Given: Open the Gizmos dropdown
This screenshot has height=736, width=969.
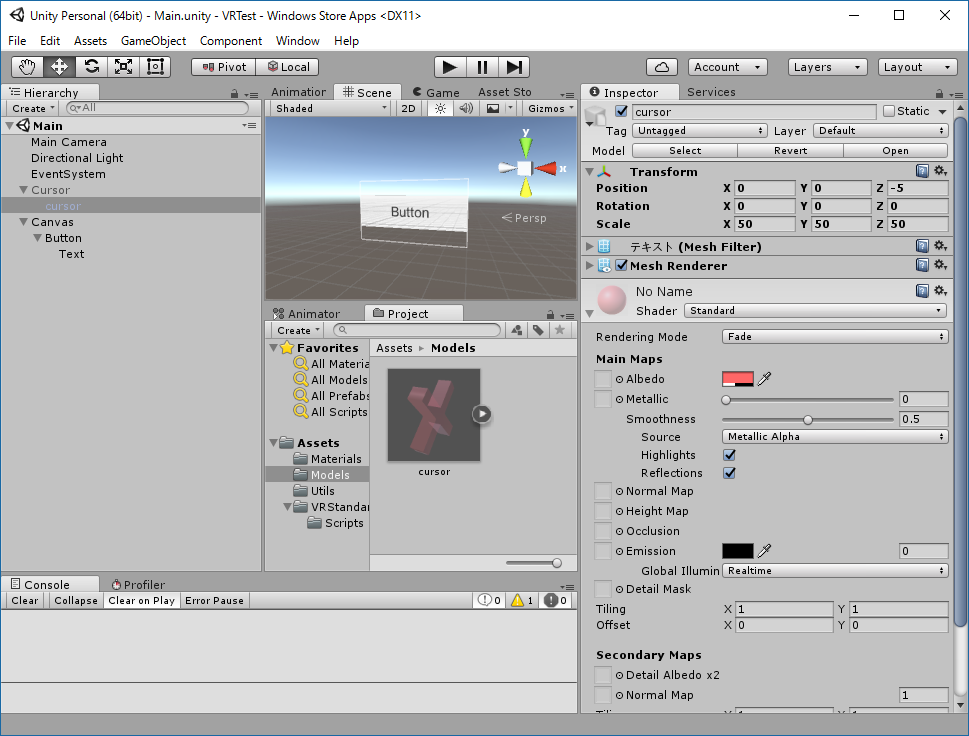Looking at the screenshot, I should (550, 108).
